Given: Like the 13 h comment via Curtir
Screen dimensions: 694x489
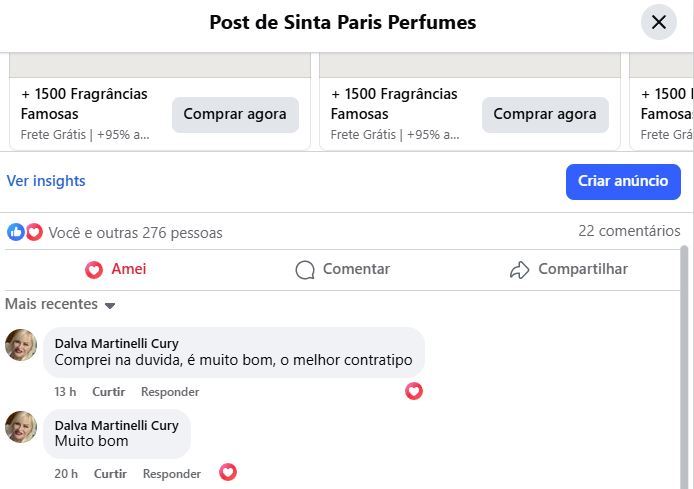Looking at the screenshot, I should point(109,392).
